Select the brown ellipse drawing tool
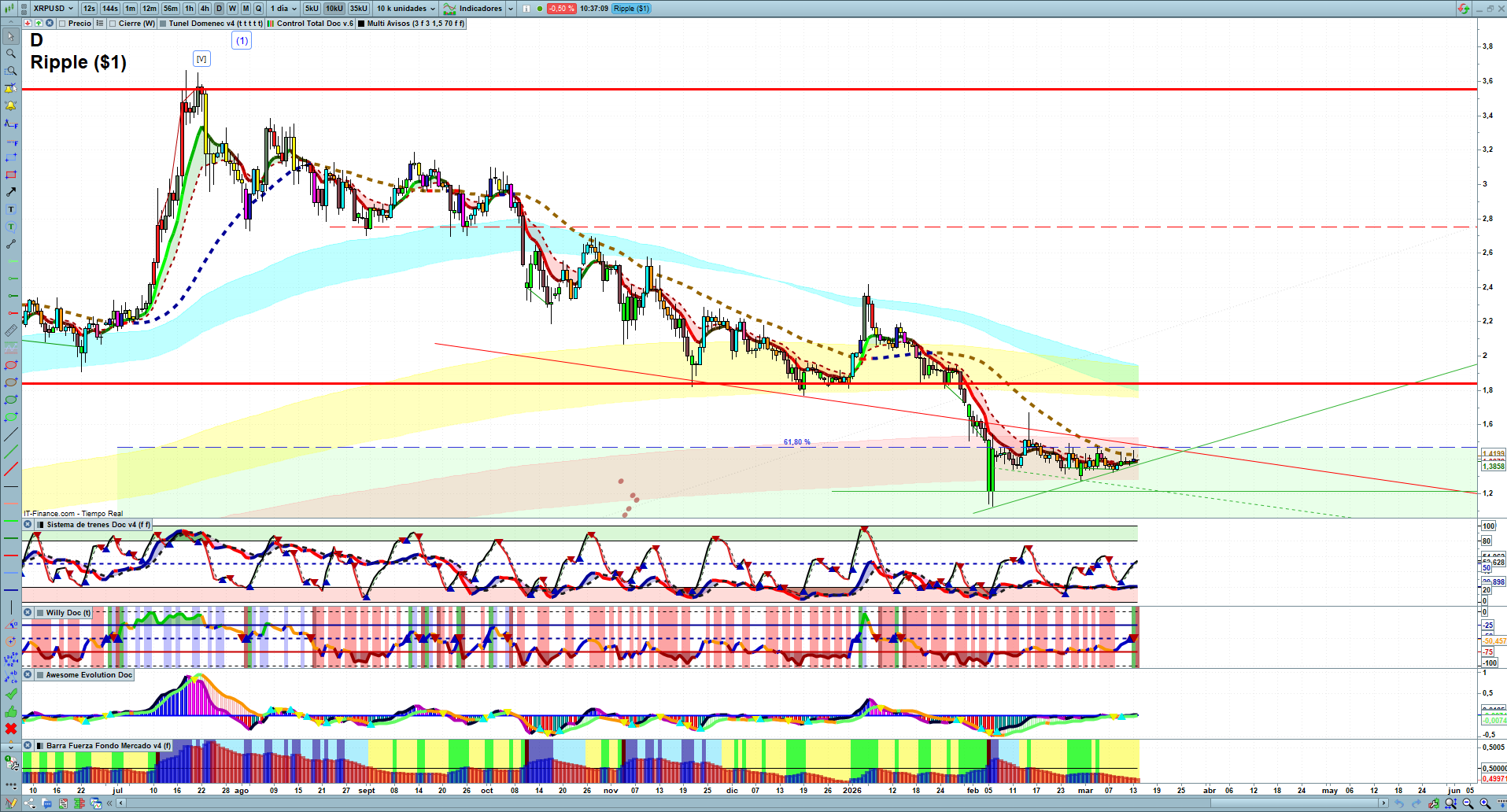The image size is (1507, 812). [x=11, y=382]
